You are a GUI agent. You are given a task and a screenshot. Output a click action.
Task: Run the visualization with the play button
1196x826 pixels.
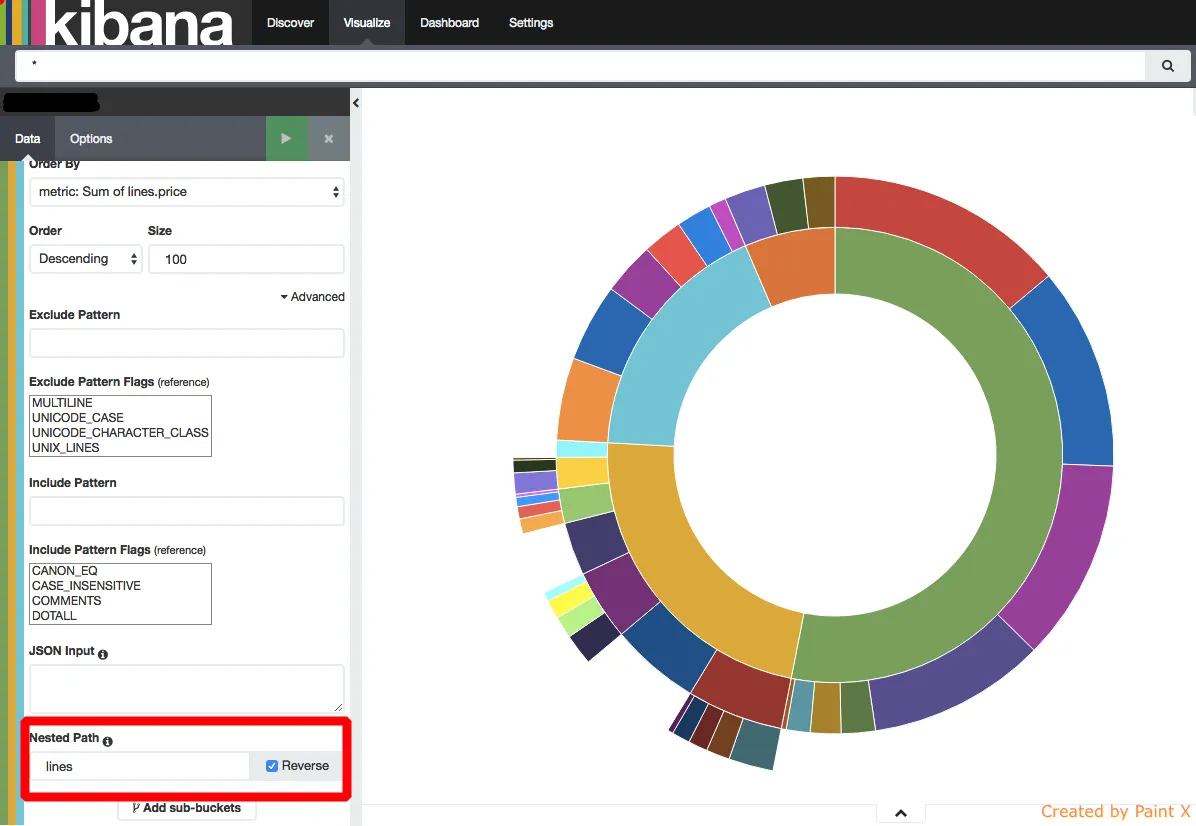tap(286, 139)
